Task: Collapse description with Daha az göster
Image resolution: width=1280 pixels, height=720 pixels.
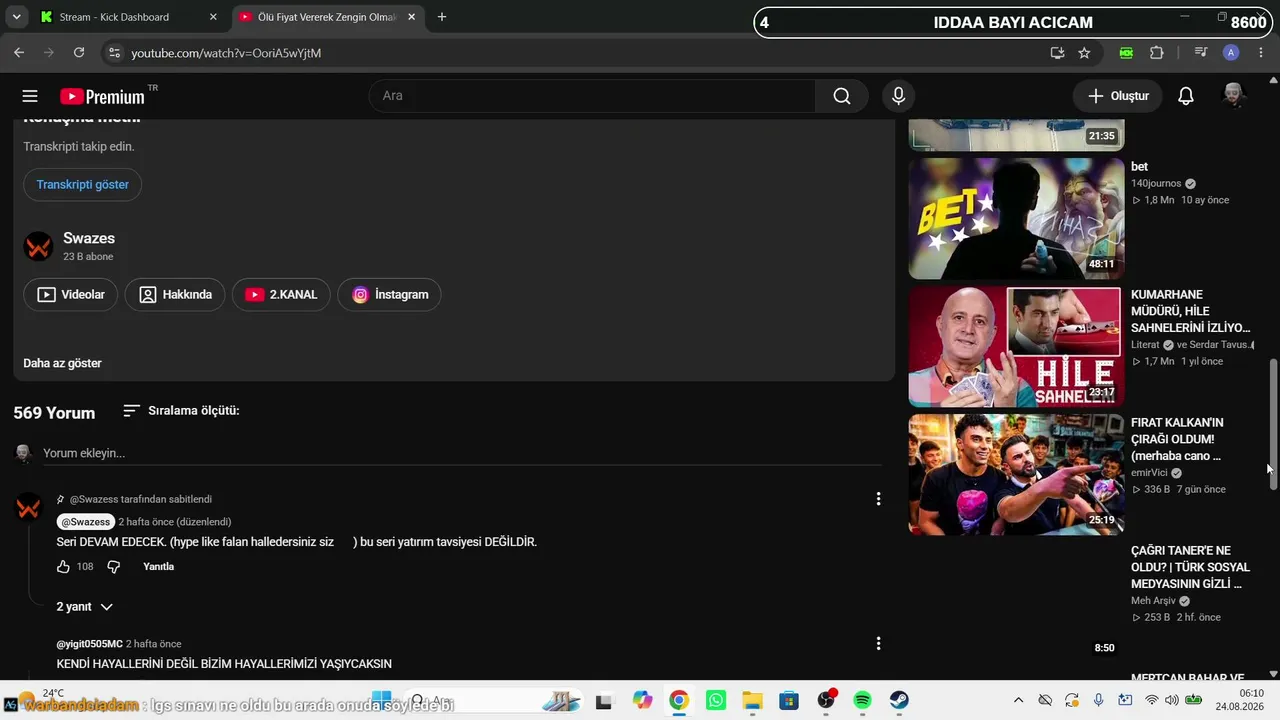Action: coord(62,363)
